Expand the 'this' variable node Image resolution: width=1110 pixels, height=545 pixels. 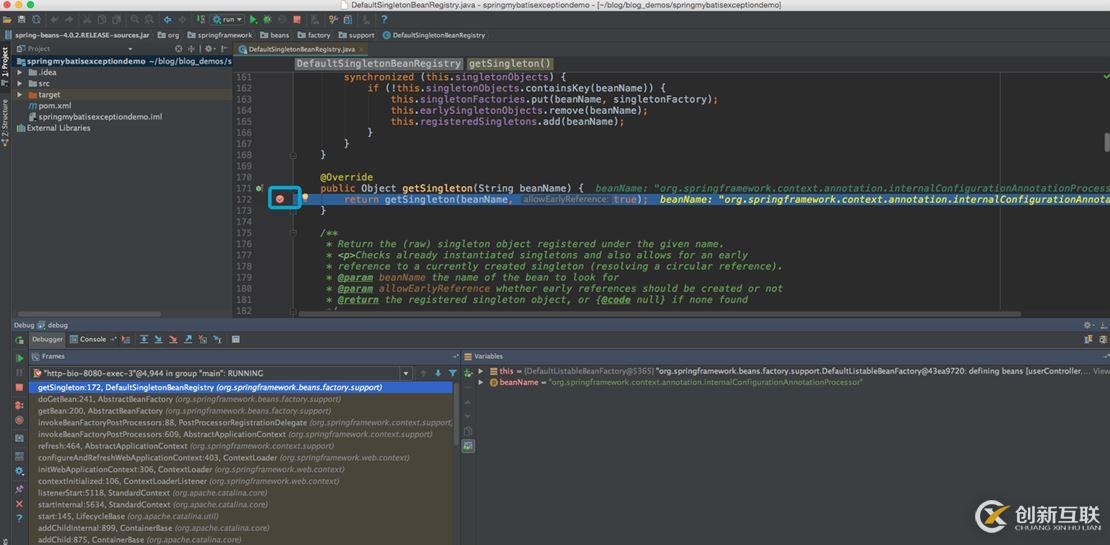tap(481, 371)
